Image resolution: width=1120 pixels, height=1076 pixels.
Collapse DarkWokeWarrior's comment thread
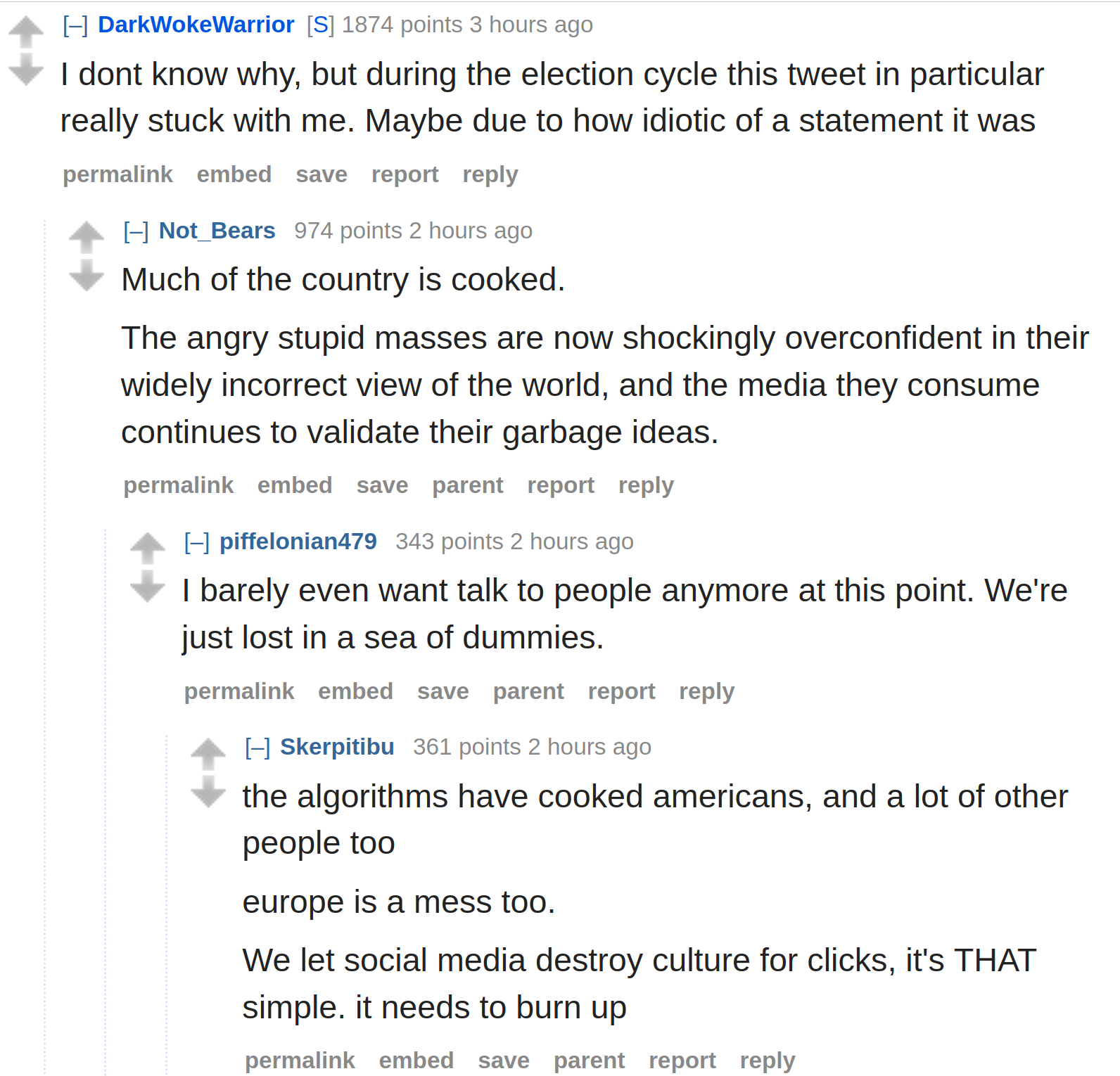tap(75, 25)
